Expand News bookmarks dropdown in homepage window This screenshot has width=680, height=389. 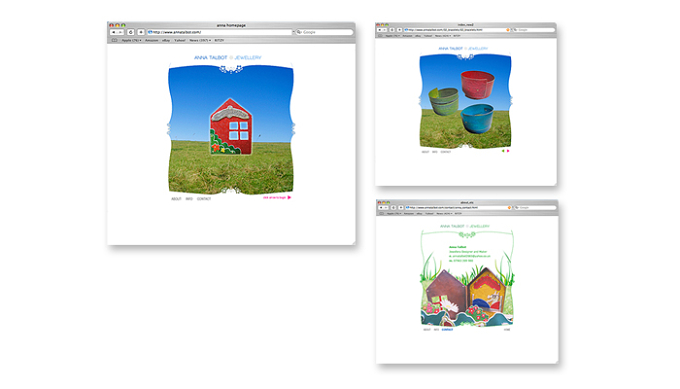[x=200, y=40]
